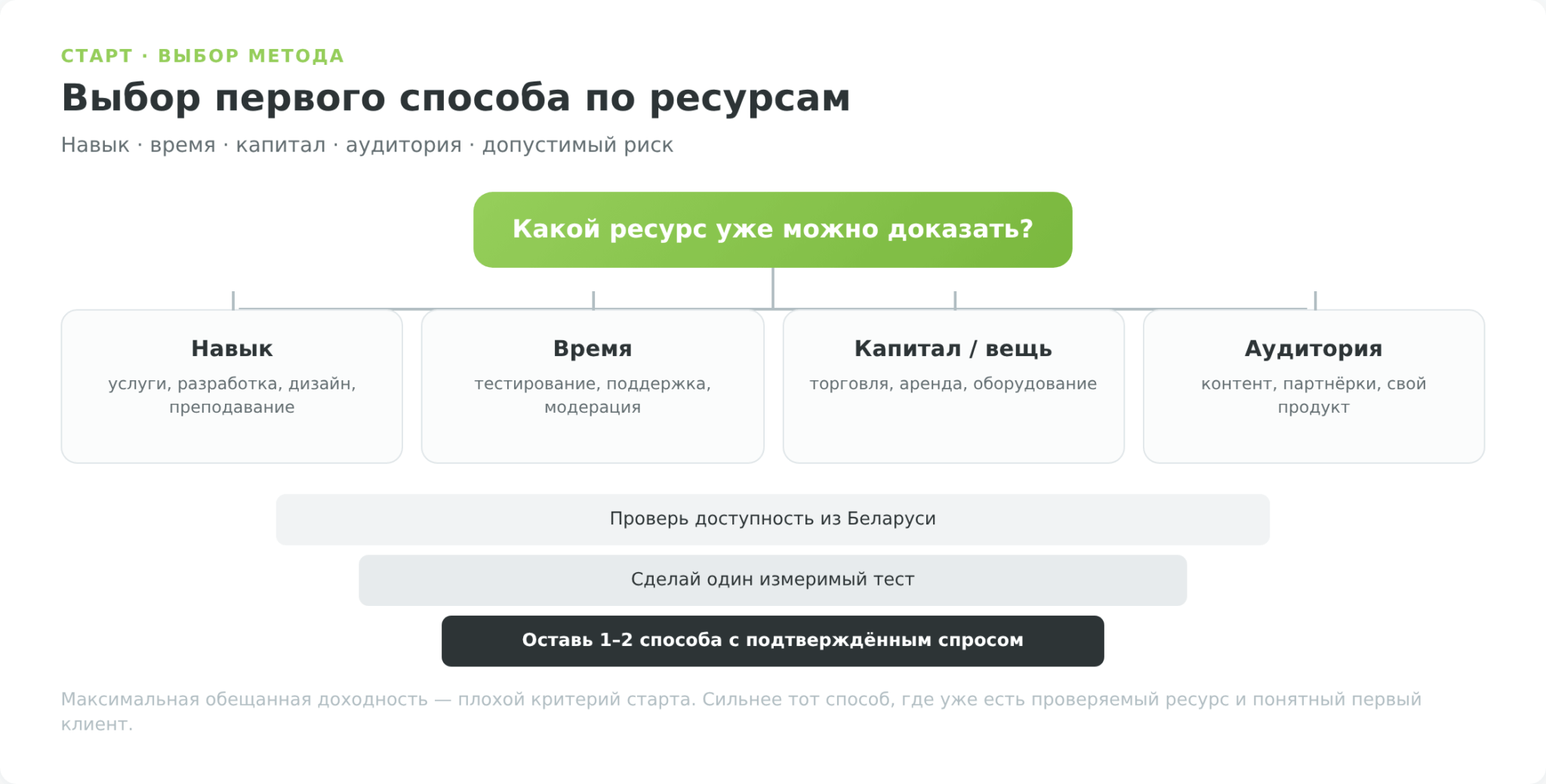Click the "Навык" title text
This screenshot has width=1546, height=784.
tap(232, 349)
